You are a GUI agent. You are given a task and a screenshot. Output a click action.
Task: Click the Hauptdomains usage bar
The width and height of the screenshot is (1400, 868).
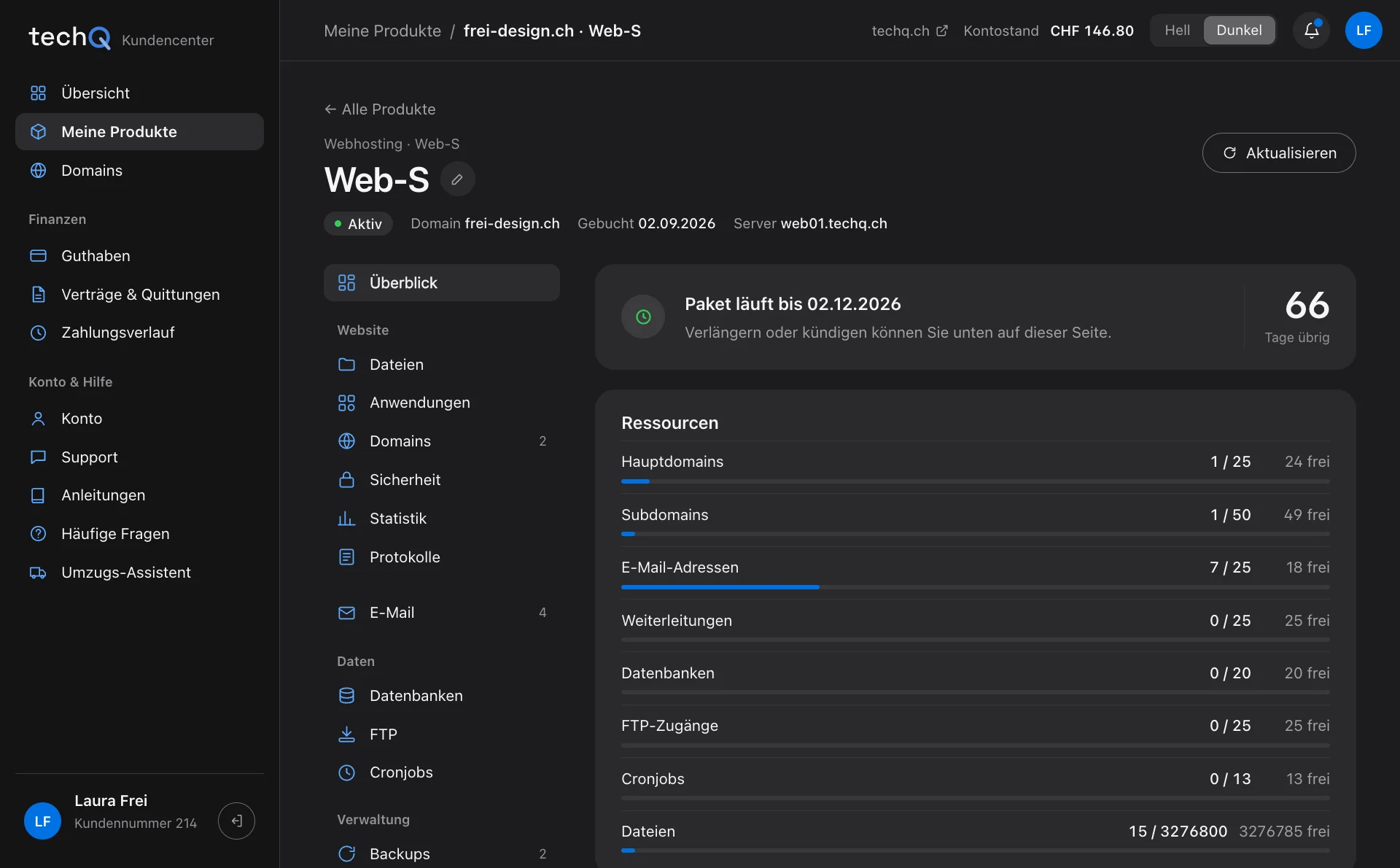[976, 481]
